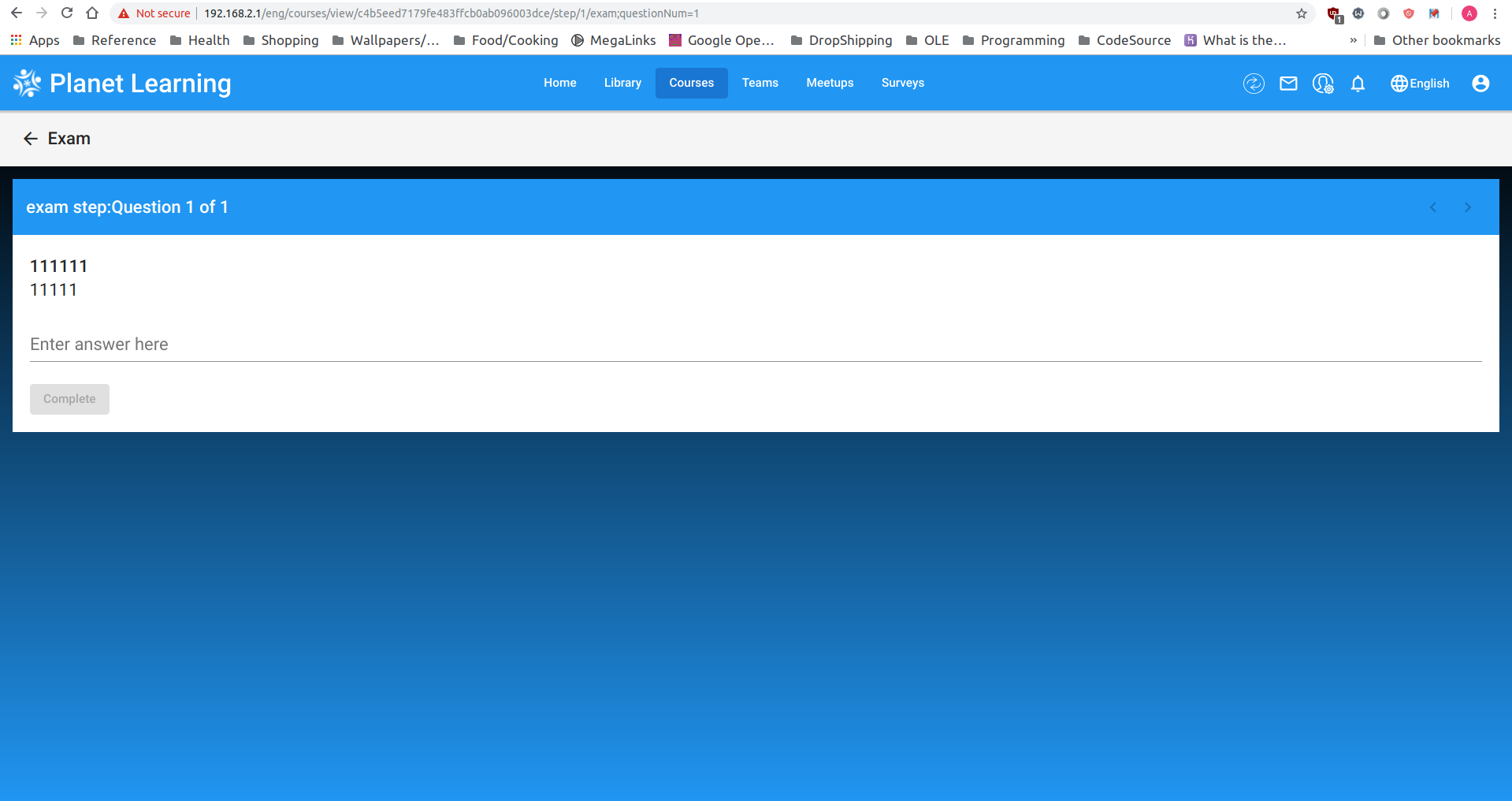Navigate to the Library section

[622, 83]
